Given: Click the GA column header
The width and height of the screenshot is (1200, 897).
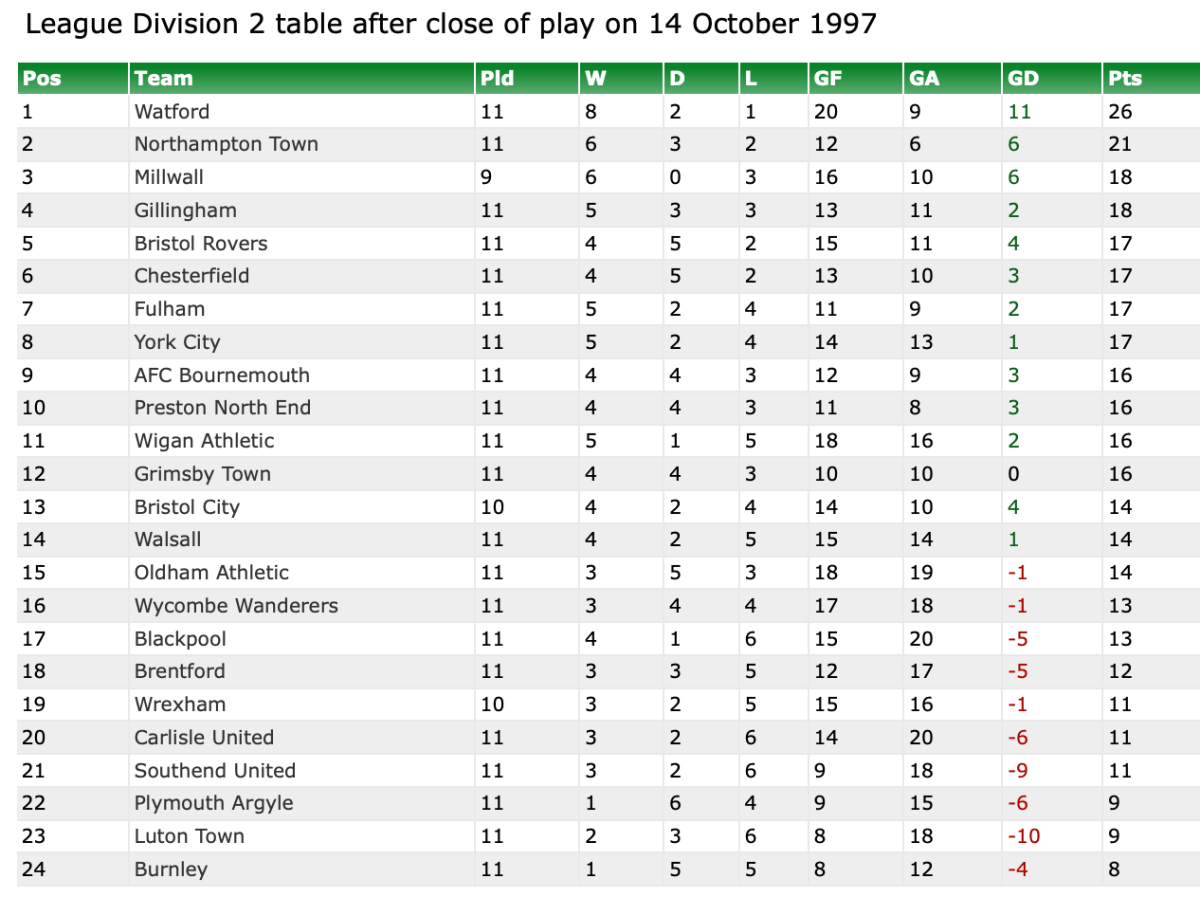Looking at the screenshot, I should (924, 78).
